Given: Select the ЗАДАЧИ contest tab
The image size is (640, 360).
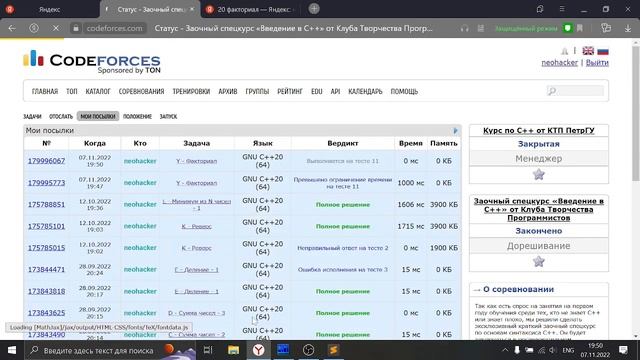Looking at the screenshot, I should (x=32, y=116).
